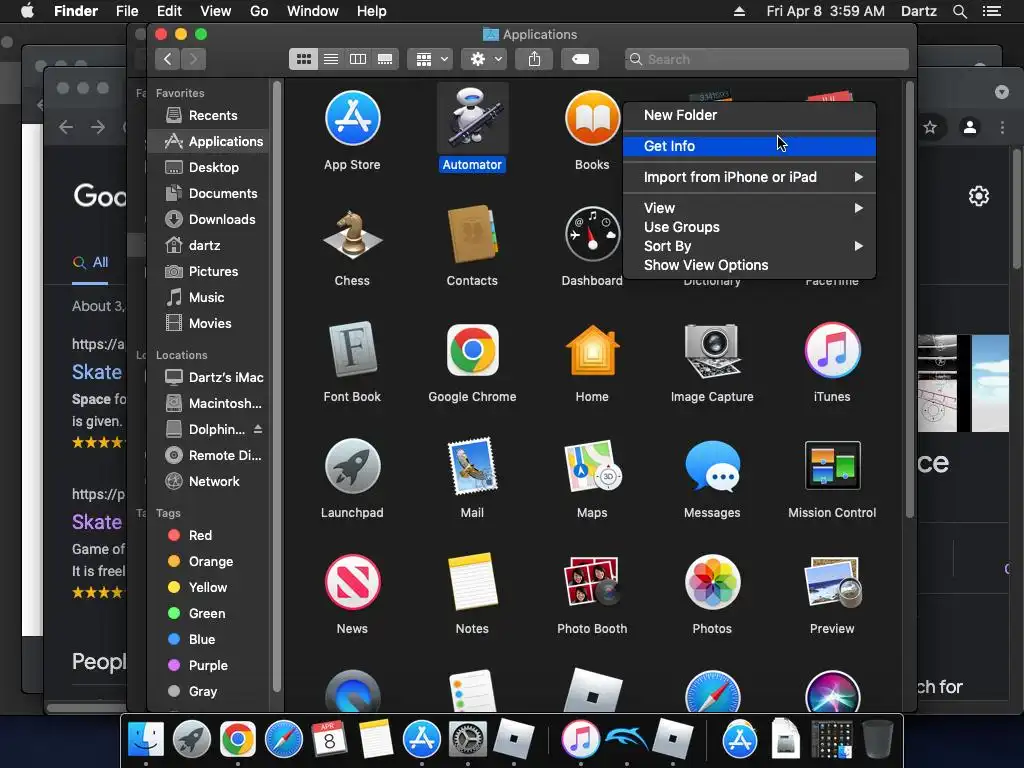Select the Home app icon
Screen dimensions: 1024x768
(592, 350)
